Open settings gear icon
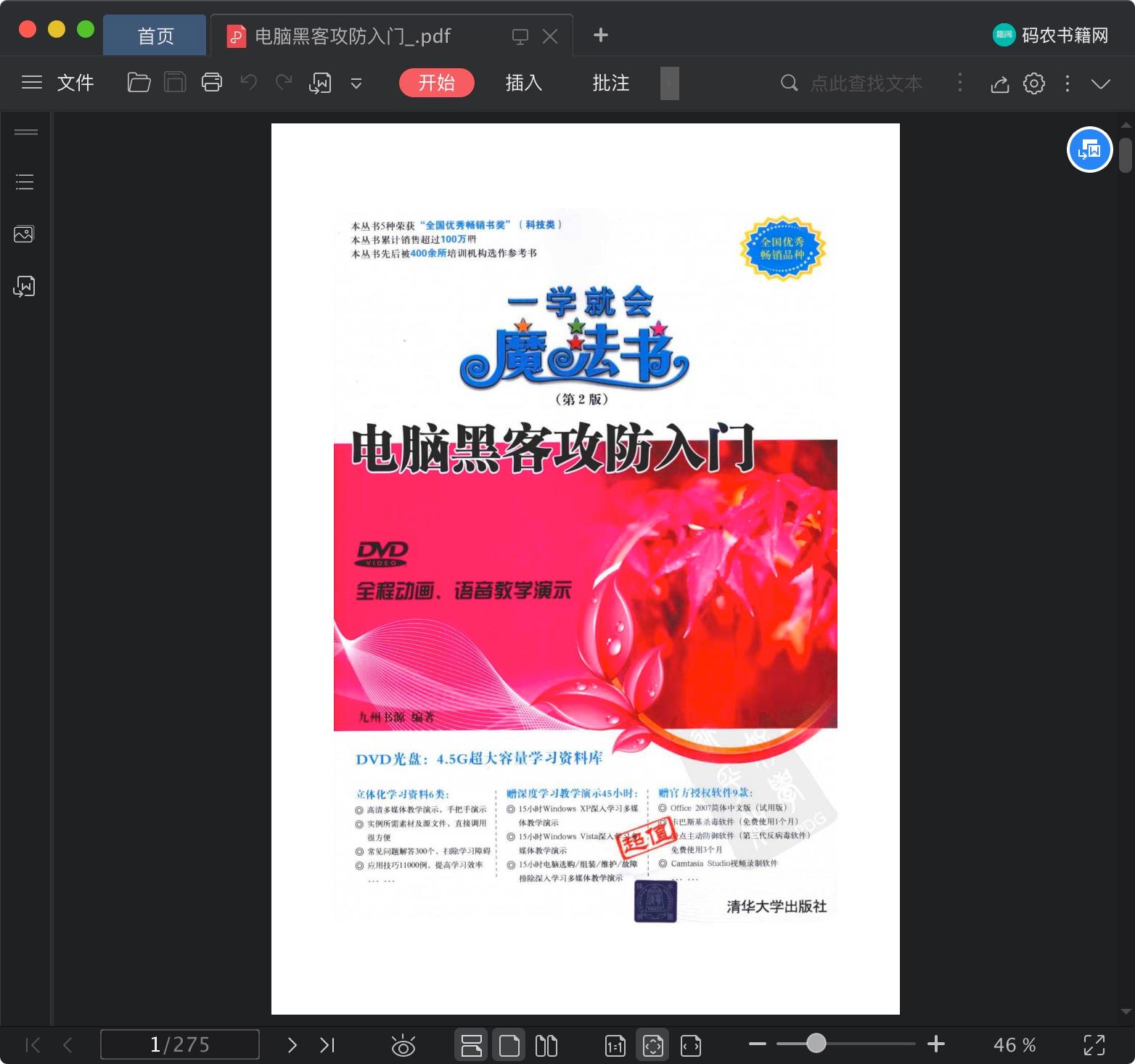Viewport: 1135px width, 1064px height. coord(1034,83)
